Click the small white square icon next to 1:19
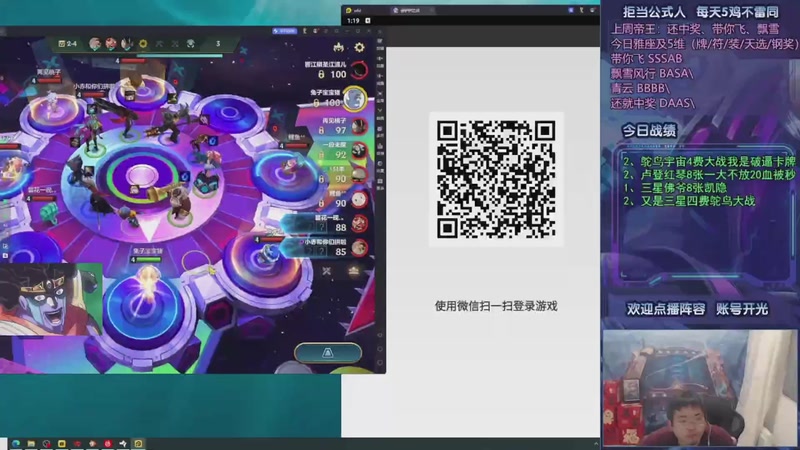 click(368, 20)
